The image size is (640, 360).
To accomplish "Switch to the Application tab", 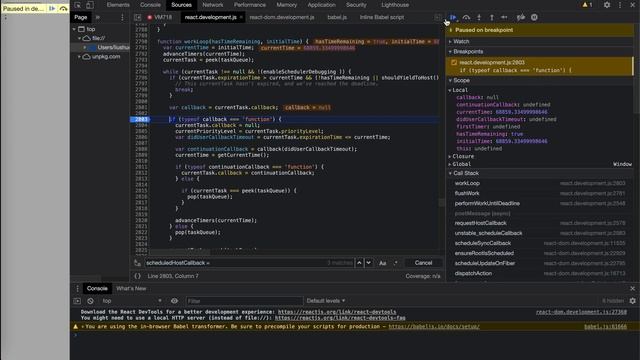I will [x=322, y=5].
